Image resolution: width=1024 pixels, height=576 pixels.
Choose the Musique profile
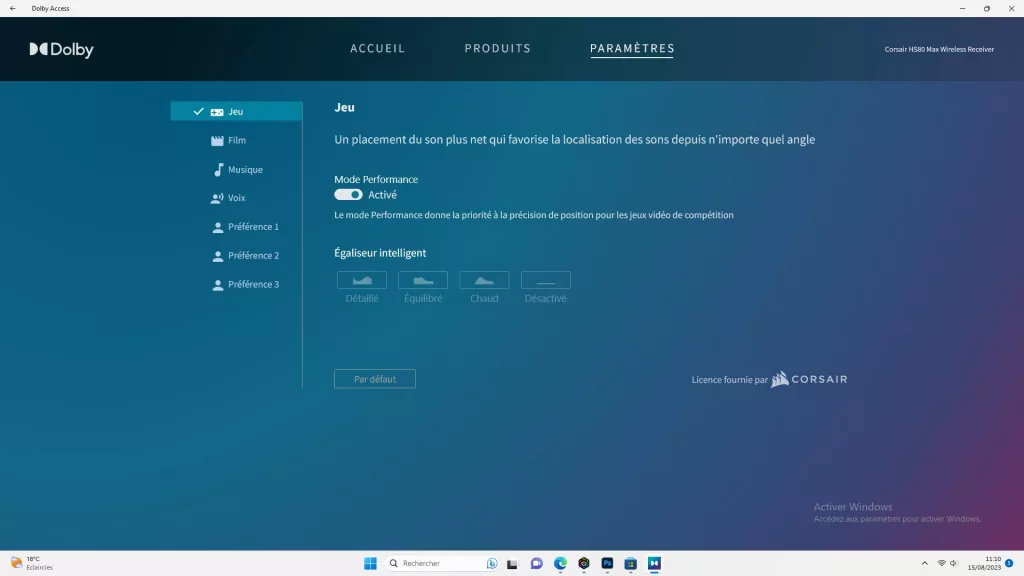point(236,169)
